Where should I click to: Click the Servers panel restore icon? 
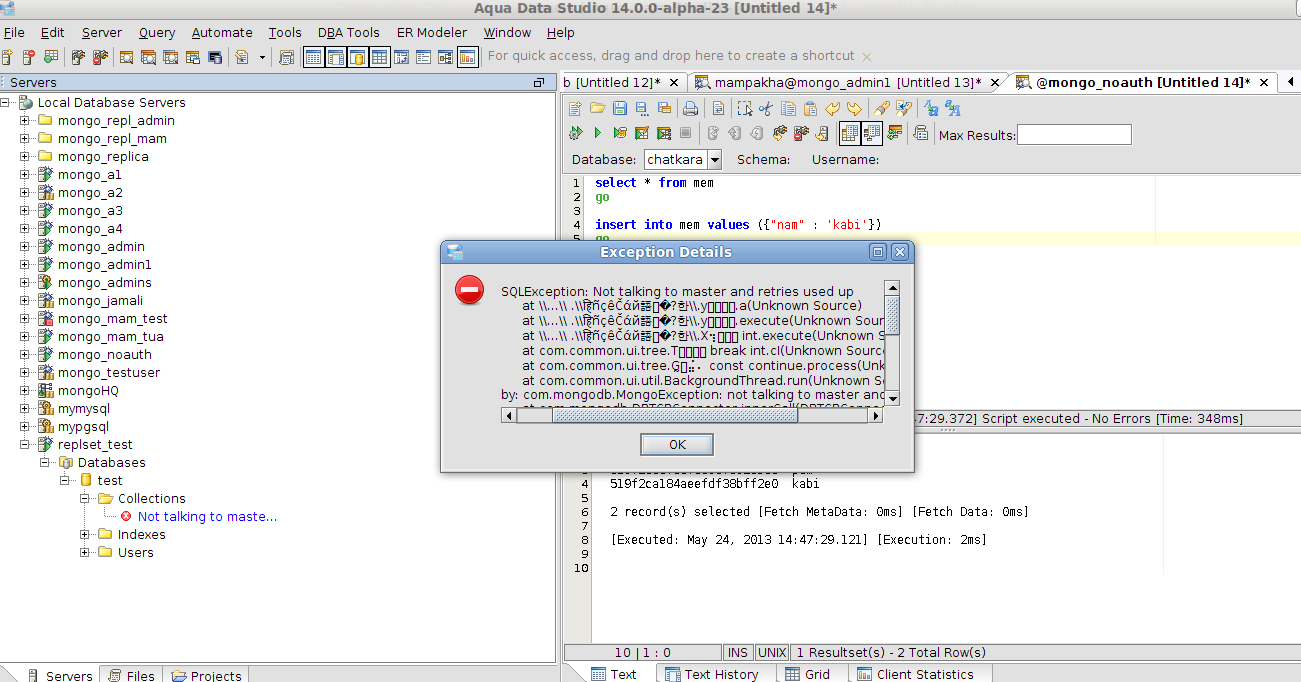pyautogui.click(x=539, y=82)
